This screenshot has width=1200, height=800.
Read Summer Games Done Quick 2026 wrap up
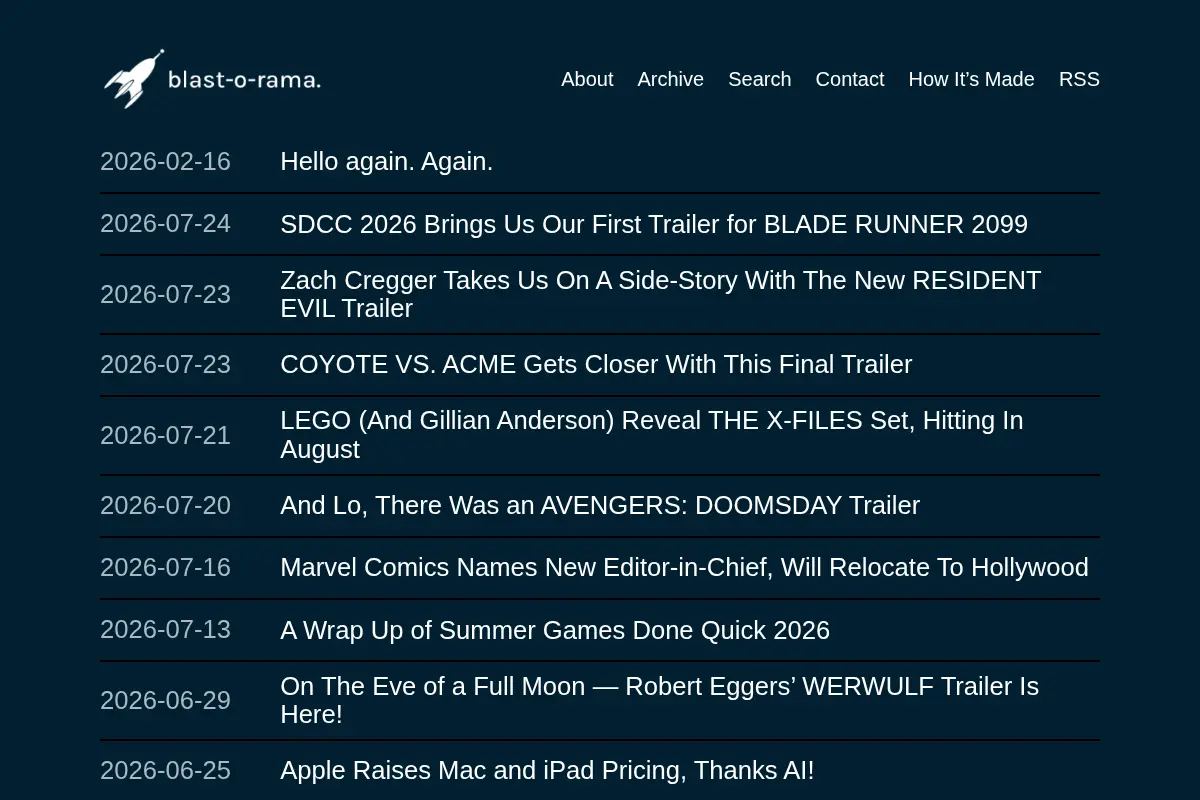[555, 630]
